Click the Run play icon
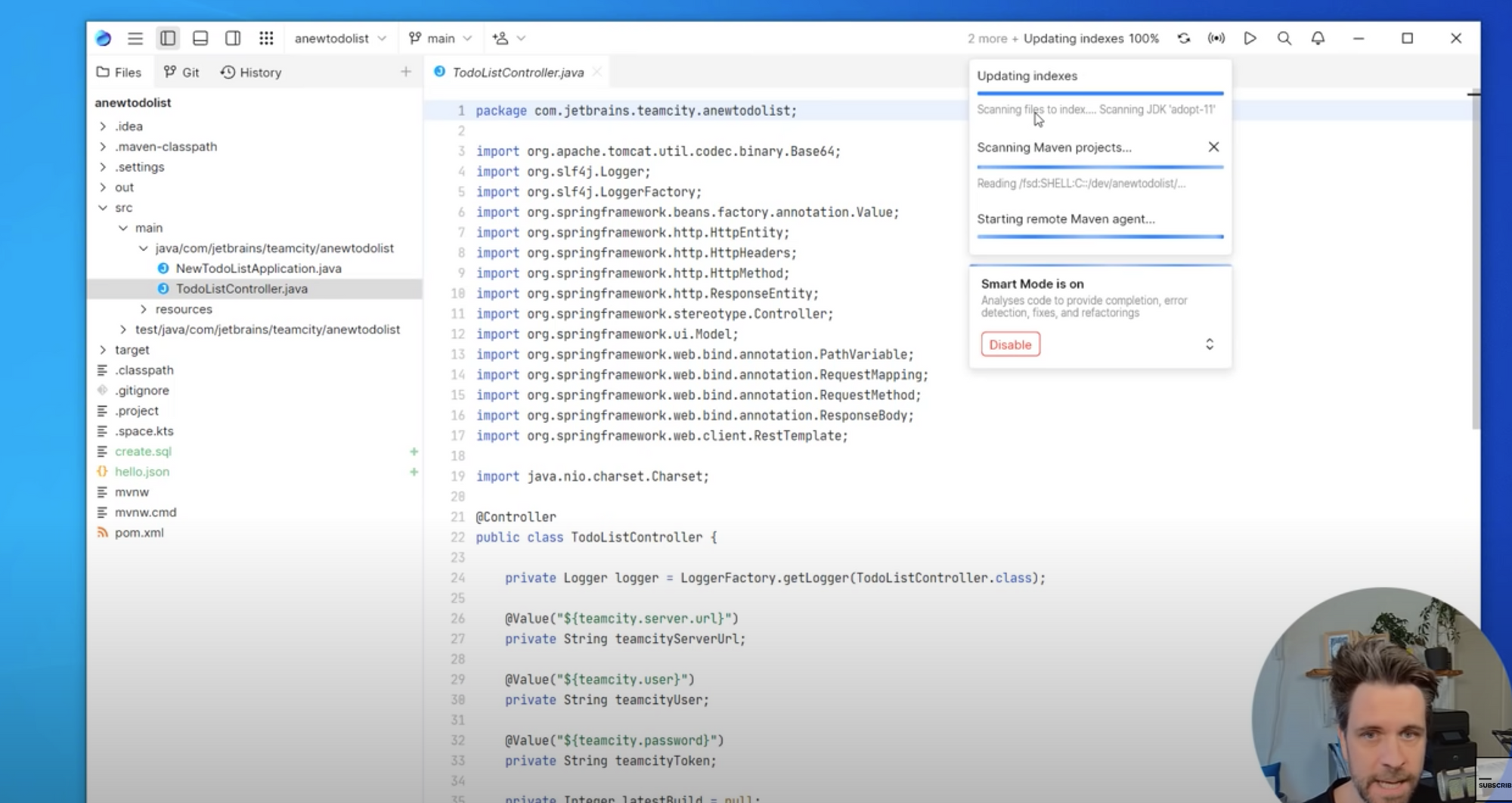 [x=1250, y=38]
